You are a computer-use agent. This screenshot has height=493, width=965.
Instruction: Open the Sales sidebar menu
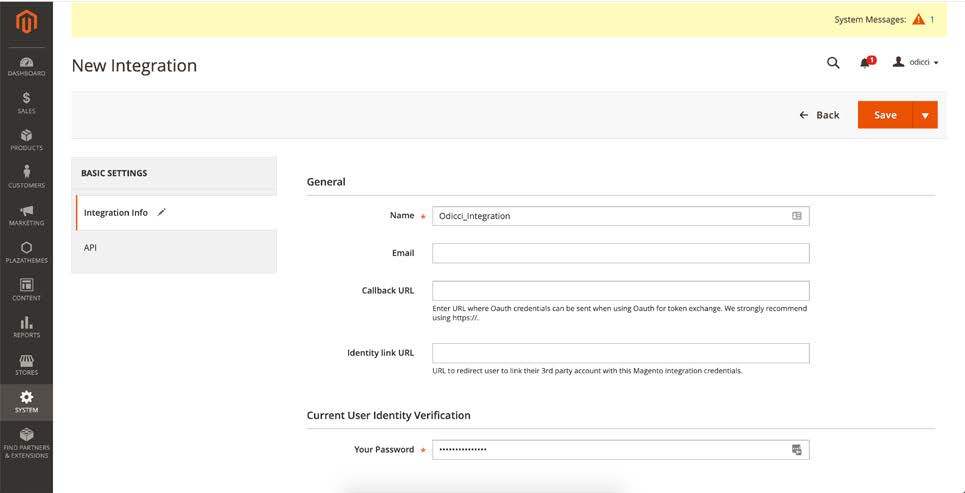26,102
